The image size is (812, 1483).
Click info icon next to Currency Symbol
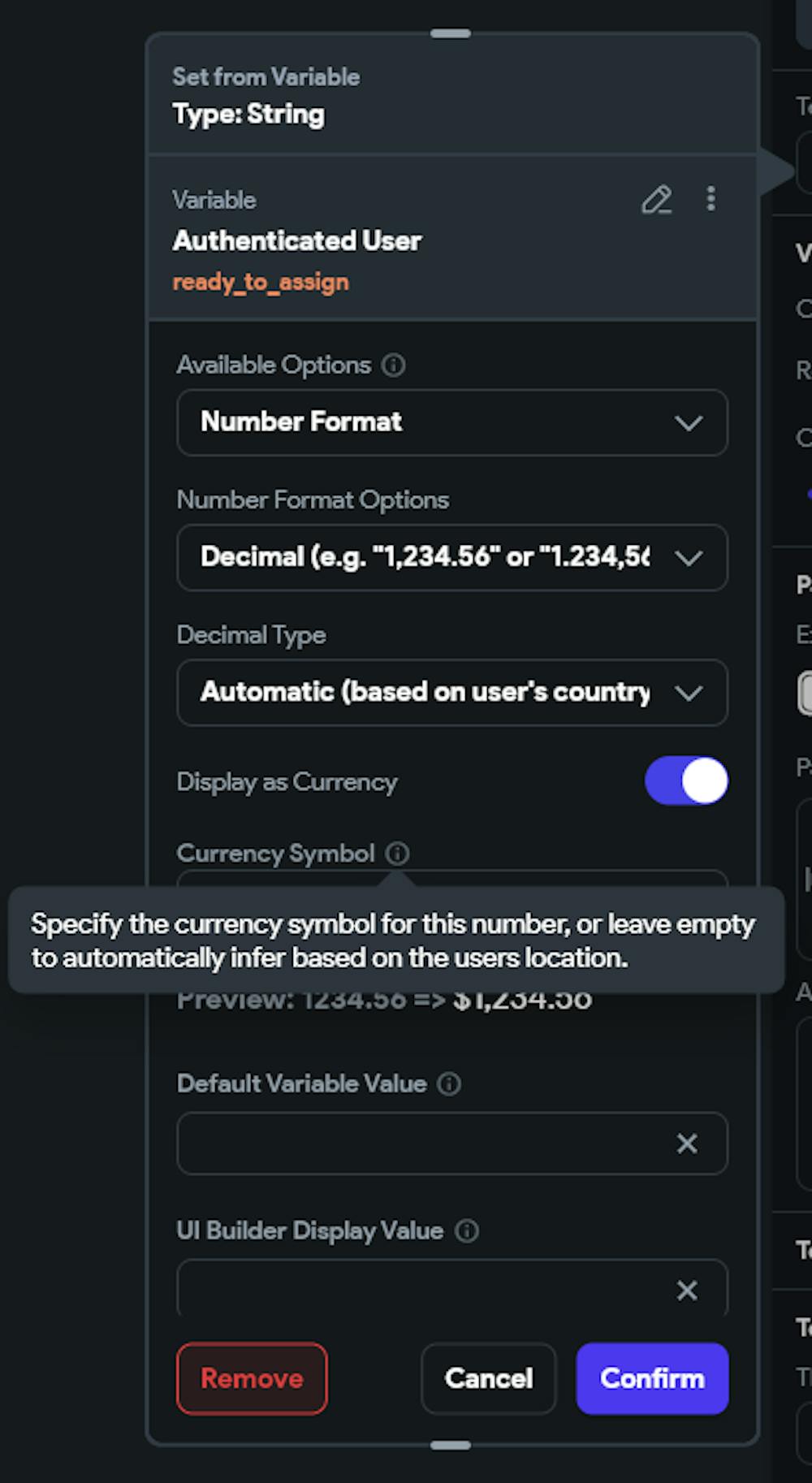397,854
